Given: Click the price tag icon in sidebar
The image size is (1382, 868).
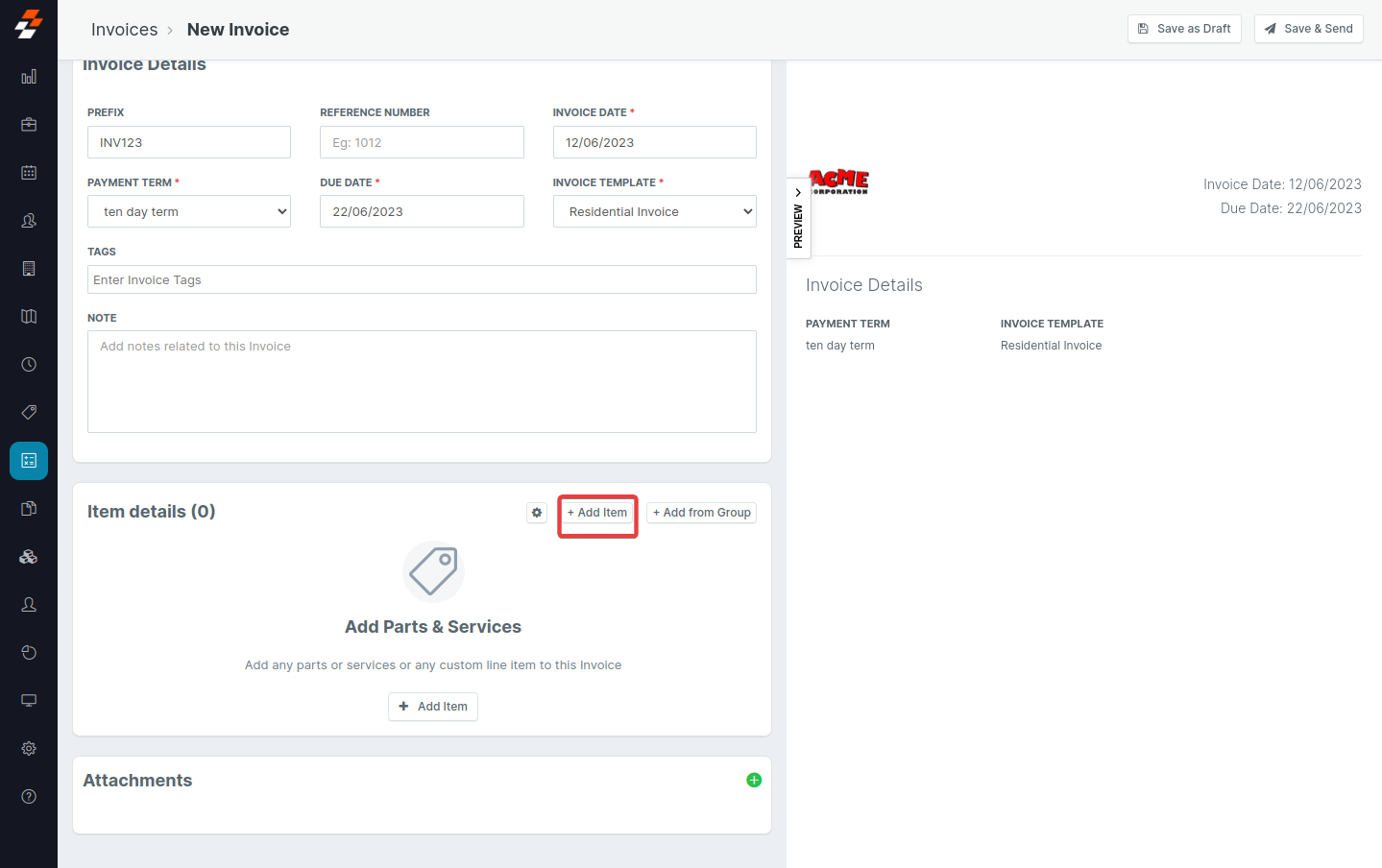Looking at the screenshot, I should point(29,413).
